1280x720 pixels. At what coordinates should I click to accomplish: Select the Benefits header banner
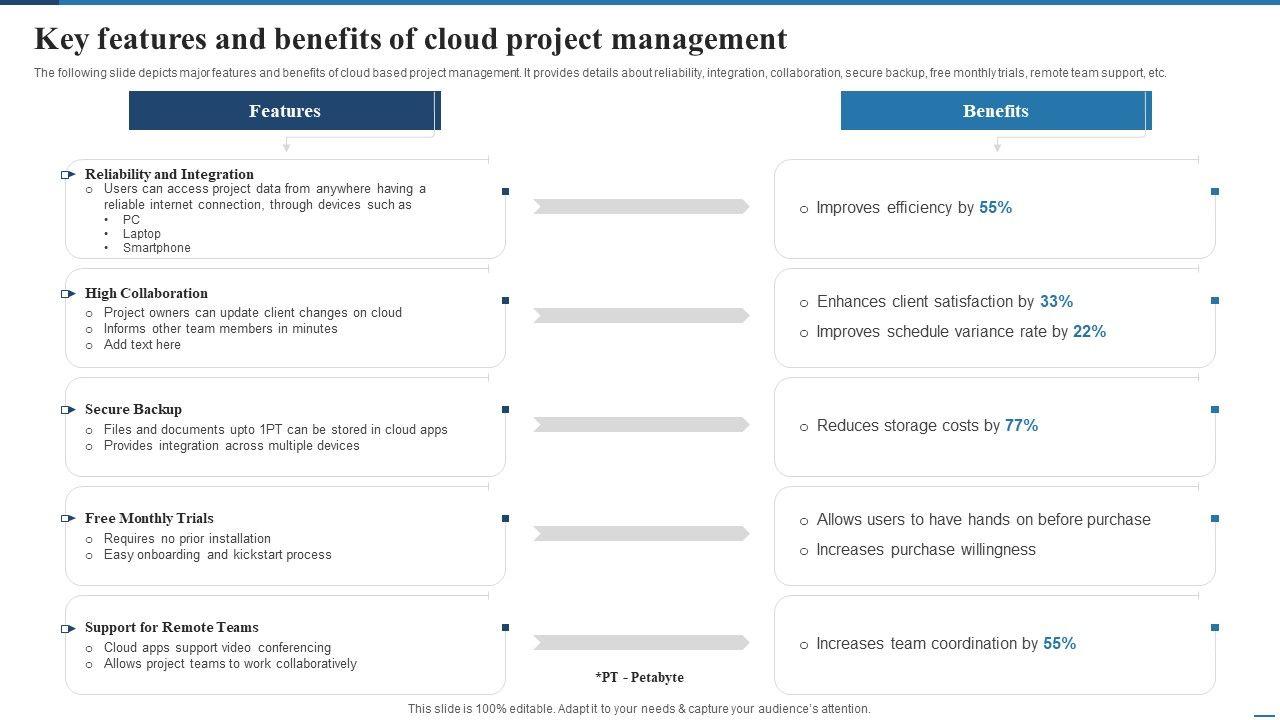(996, 111)
